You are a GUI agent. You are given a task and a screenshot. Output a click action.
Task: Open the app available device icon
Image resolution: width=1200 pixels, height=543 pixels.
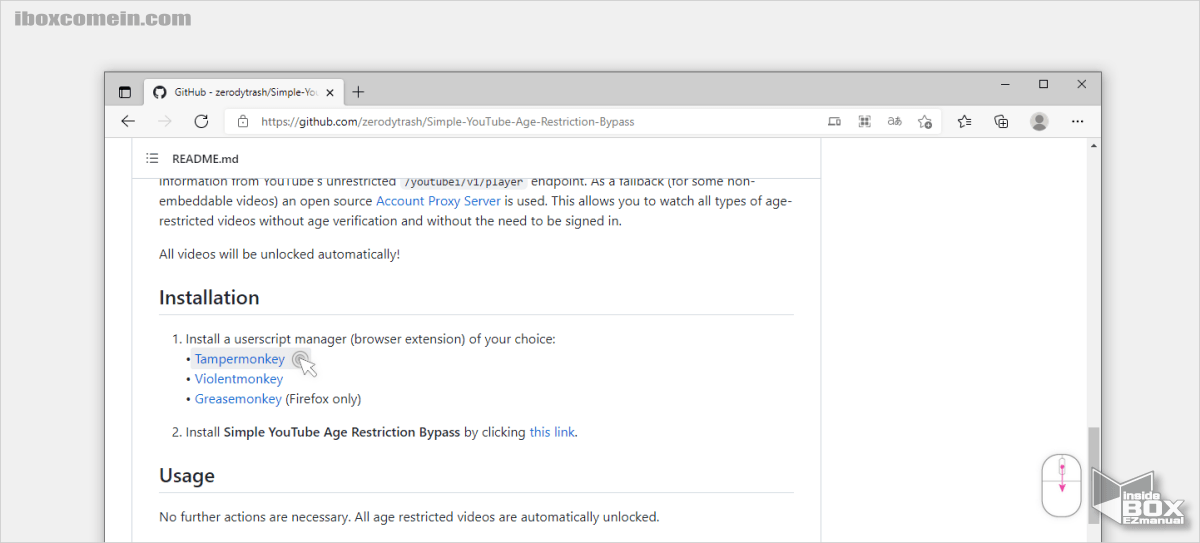(x=835, y=122)
